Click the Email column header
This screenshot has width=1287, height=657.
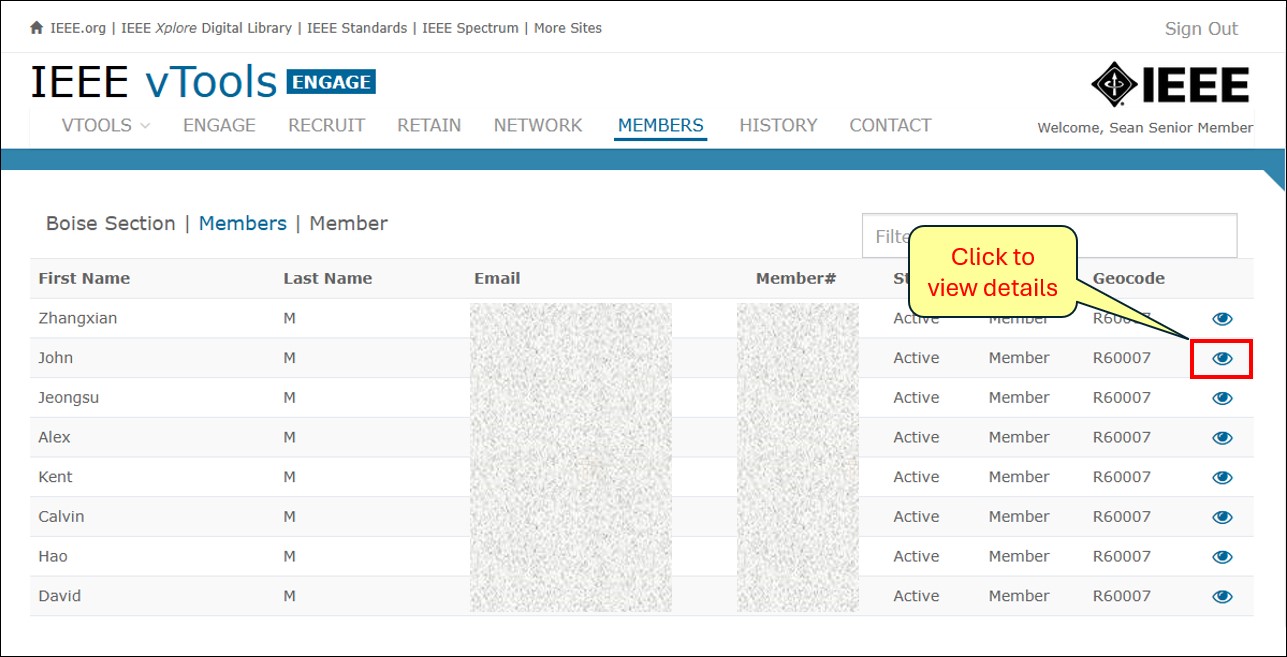[497, 278]
